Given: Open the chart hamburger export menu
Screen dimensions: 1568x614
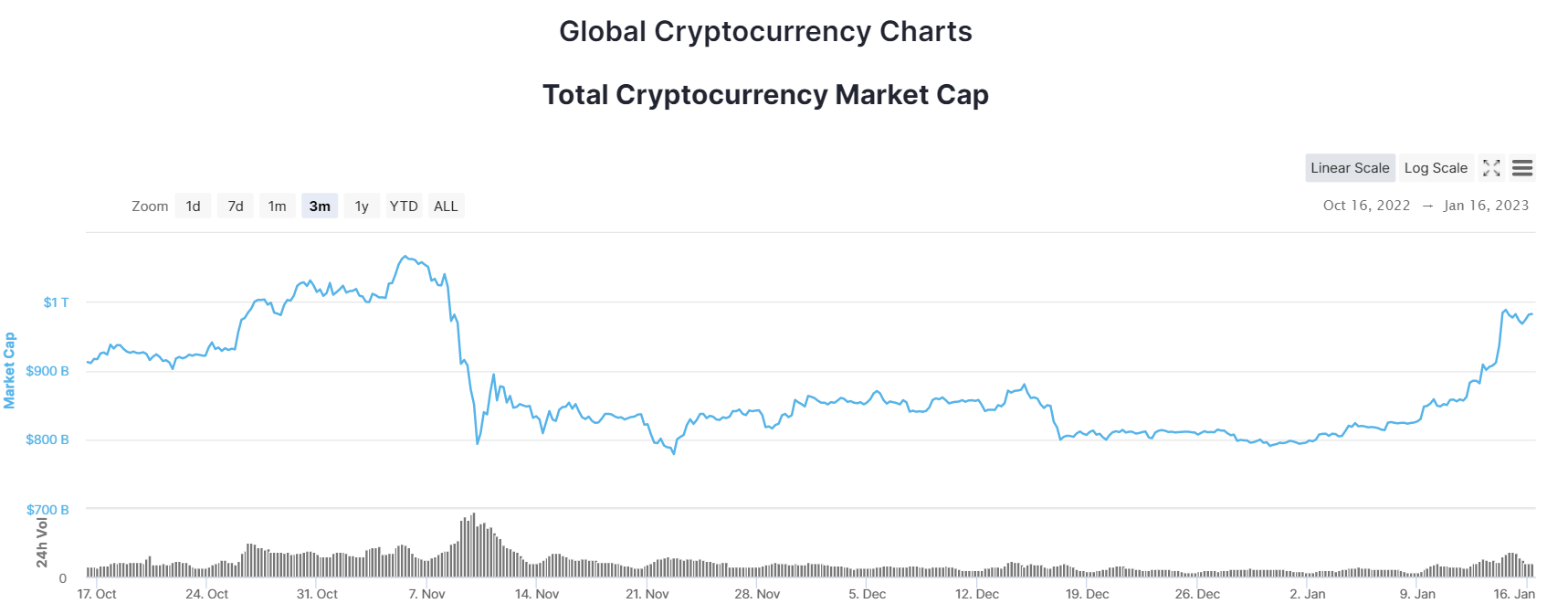Looking at the screenshot, I should click(1522, 168).
